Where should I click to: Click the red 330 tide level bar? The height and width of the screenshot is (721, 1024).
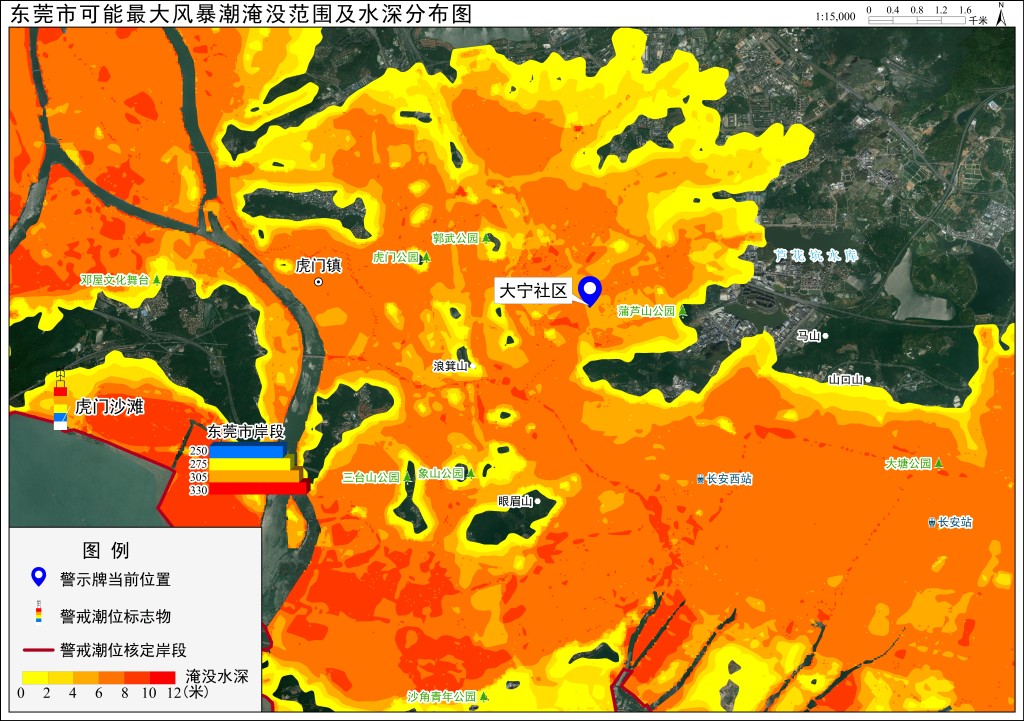pyautogui.click(x=258, y=489)
